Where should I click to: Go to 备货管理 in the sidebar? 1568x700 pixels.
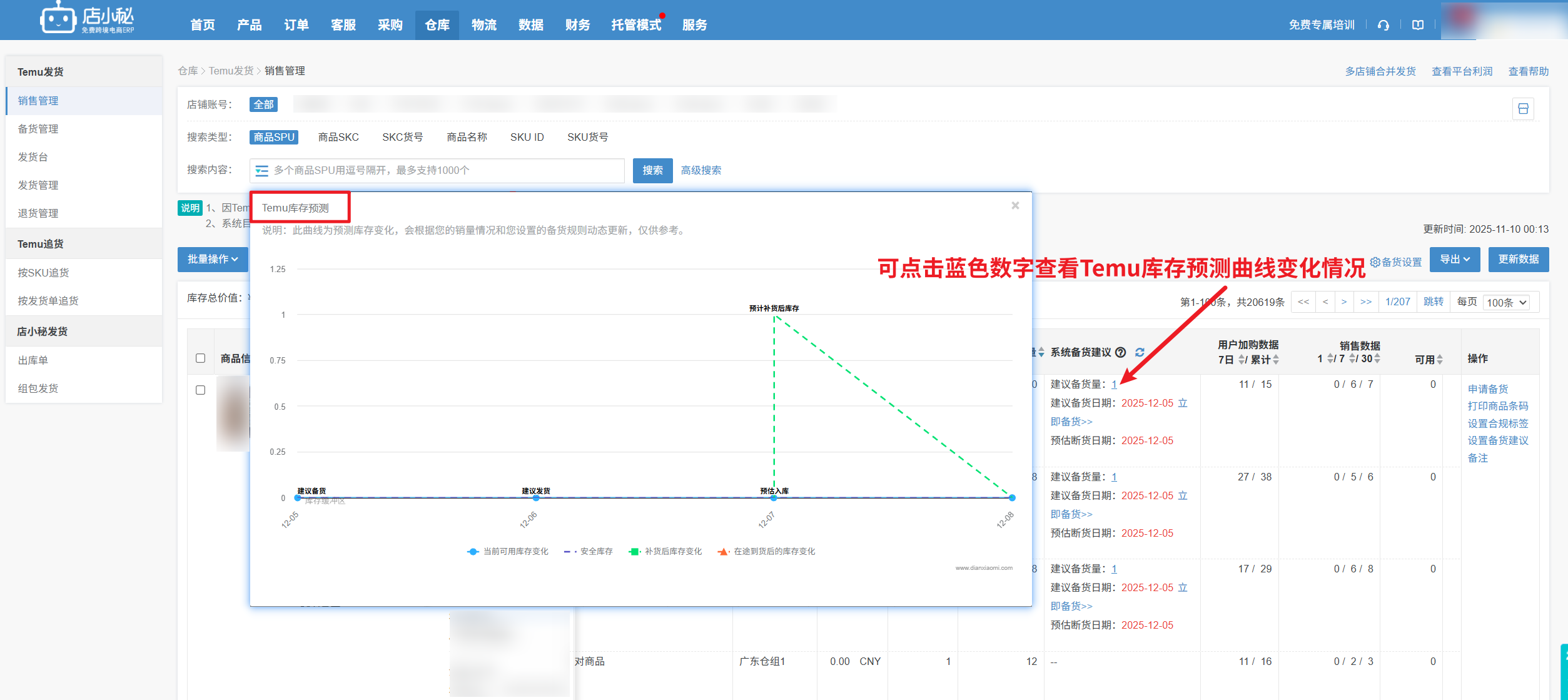coord(38,129)
